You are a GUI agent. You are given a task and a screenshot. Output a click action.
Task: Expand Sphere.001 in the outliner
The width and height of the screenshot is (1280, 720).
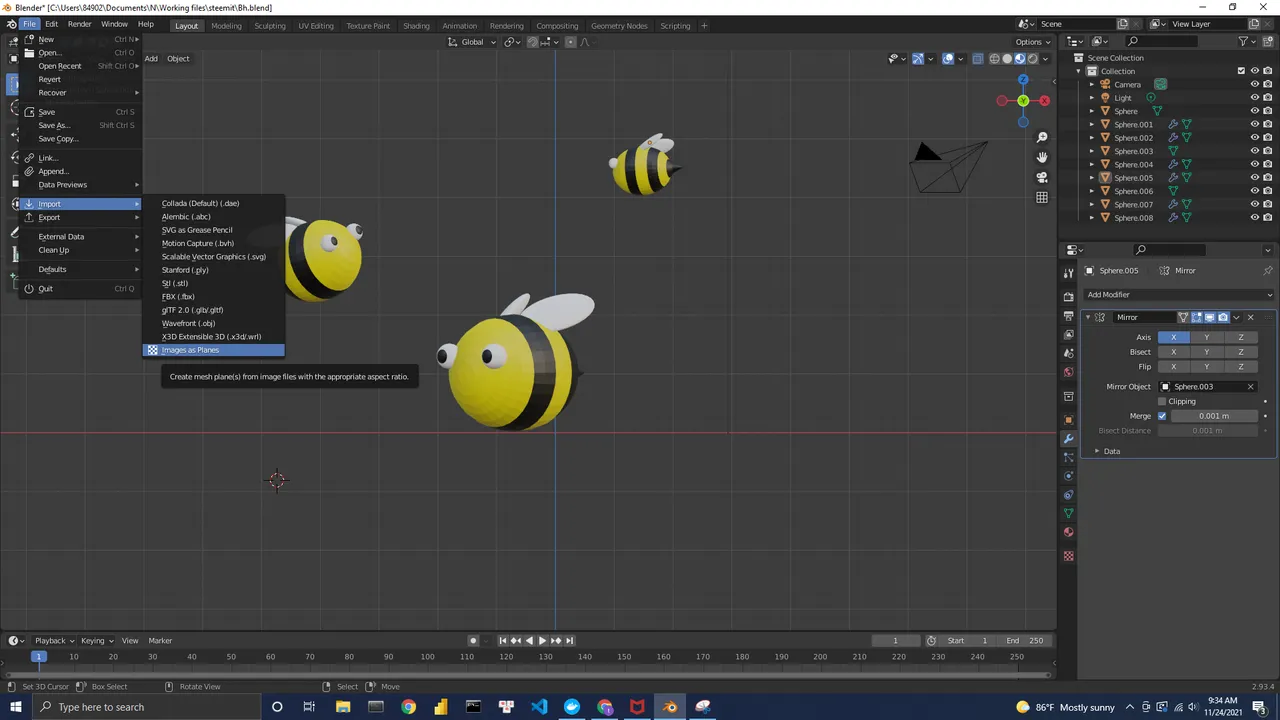pos(1092,125)
